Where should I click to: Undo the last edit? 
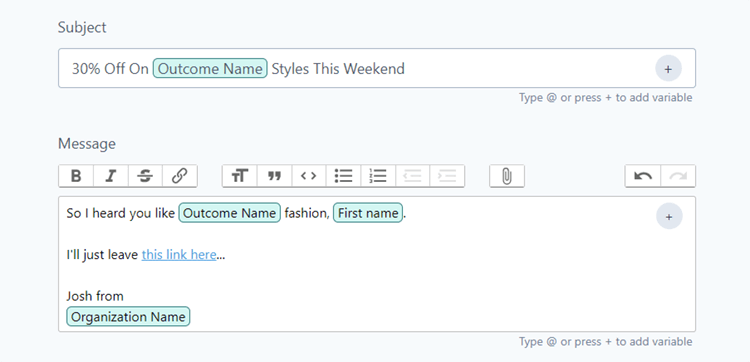tap(643, 176)
